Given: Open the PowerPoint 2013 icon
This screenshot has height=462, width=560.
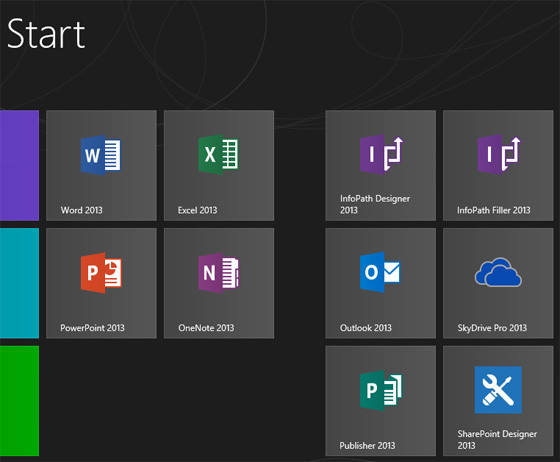Looking at the screenshot, I should click(x=101, y=273).
